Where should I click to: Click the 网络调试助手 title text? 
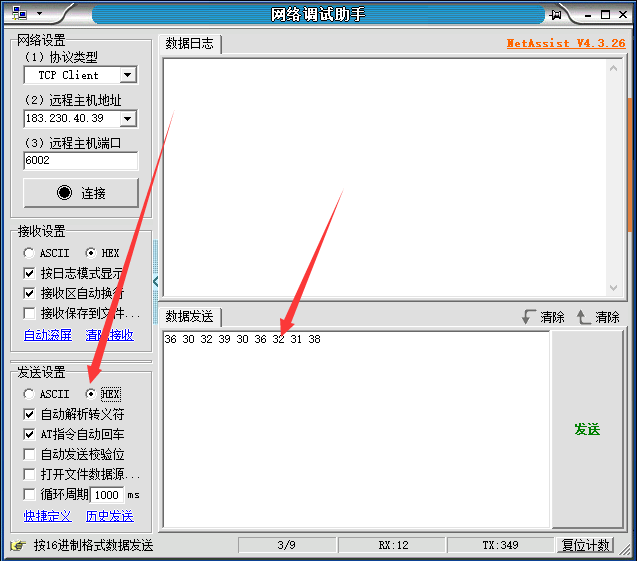tap(318, 15)
